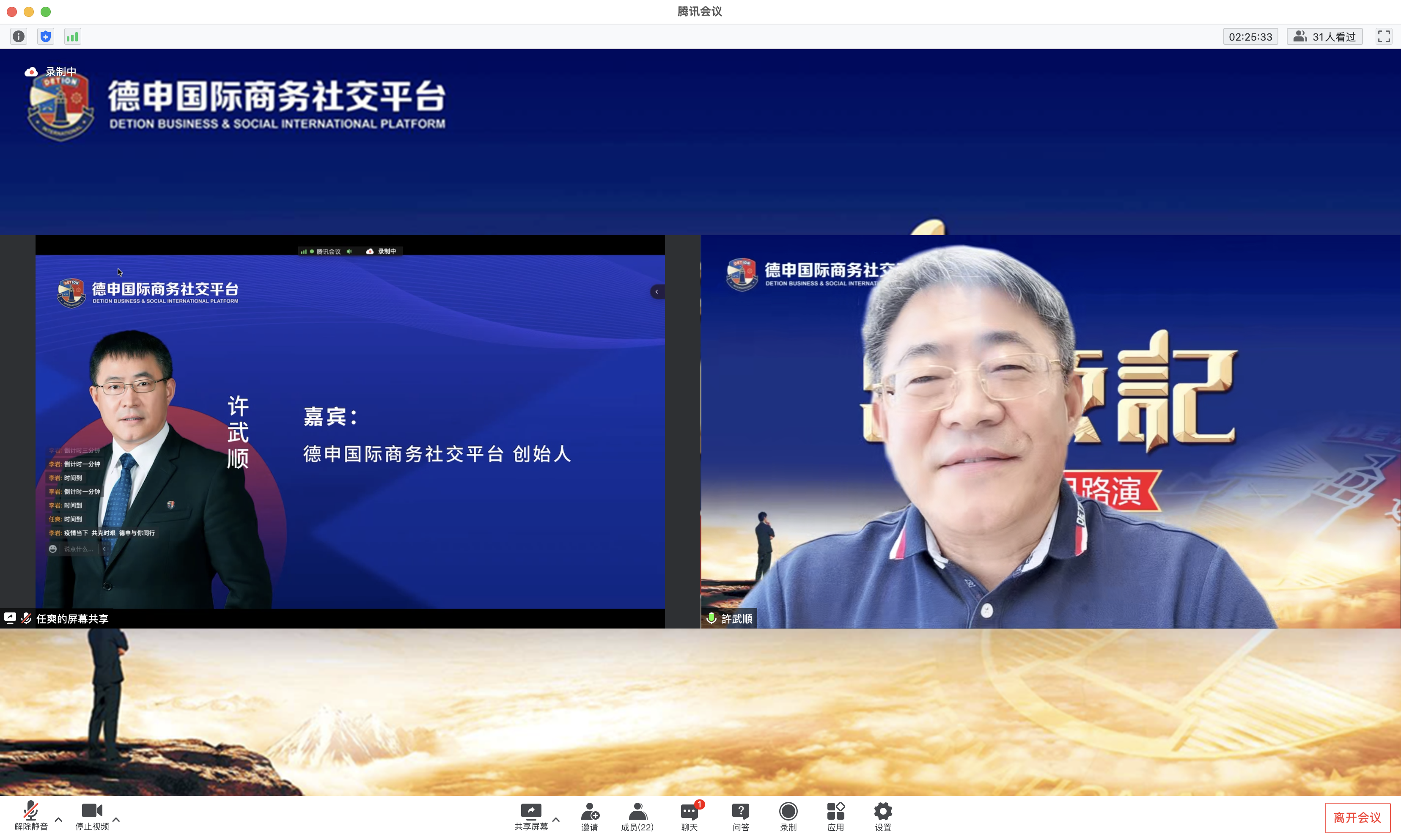Open the 聊天 chat panel
The height and width of the screenshot is (840, 1401).
tap(690, 817)
